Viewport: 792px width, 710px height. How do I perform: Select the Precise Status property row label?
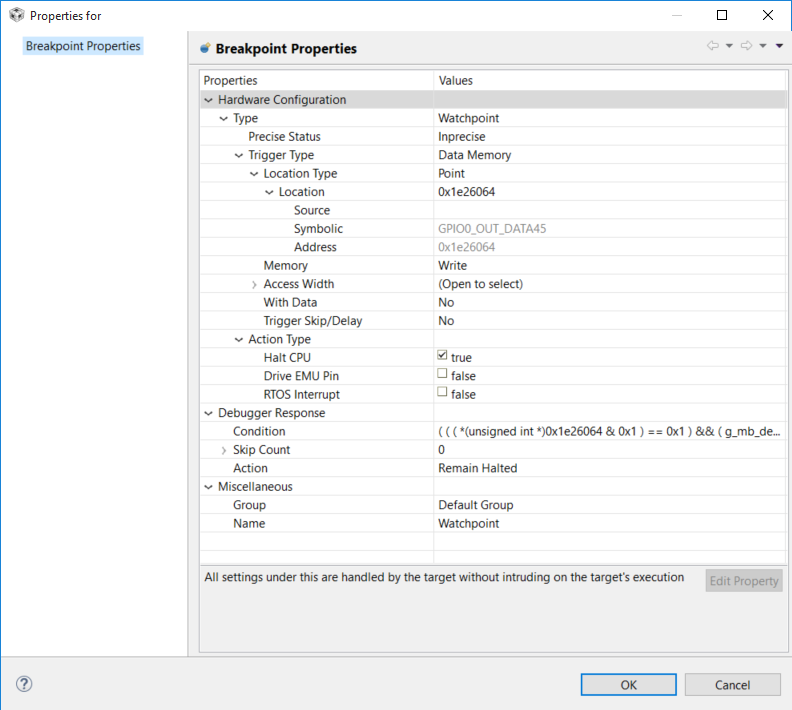284,137
